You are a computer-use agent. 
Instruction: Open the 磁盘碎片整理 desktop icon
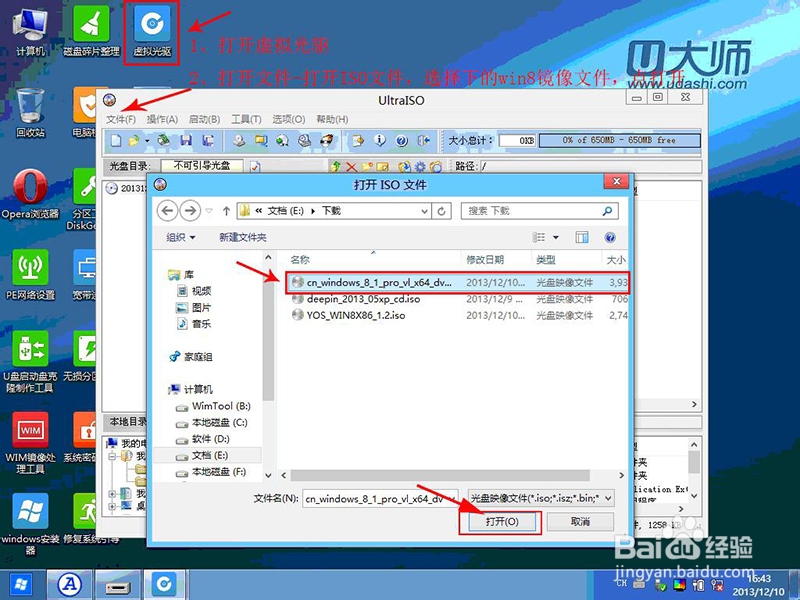(x=91, y=32)
